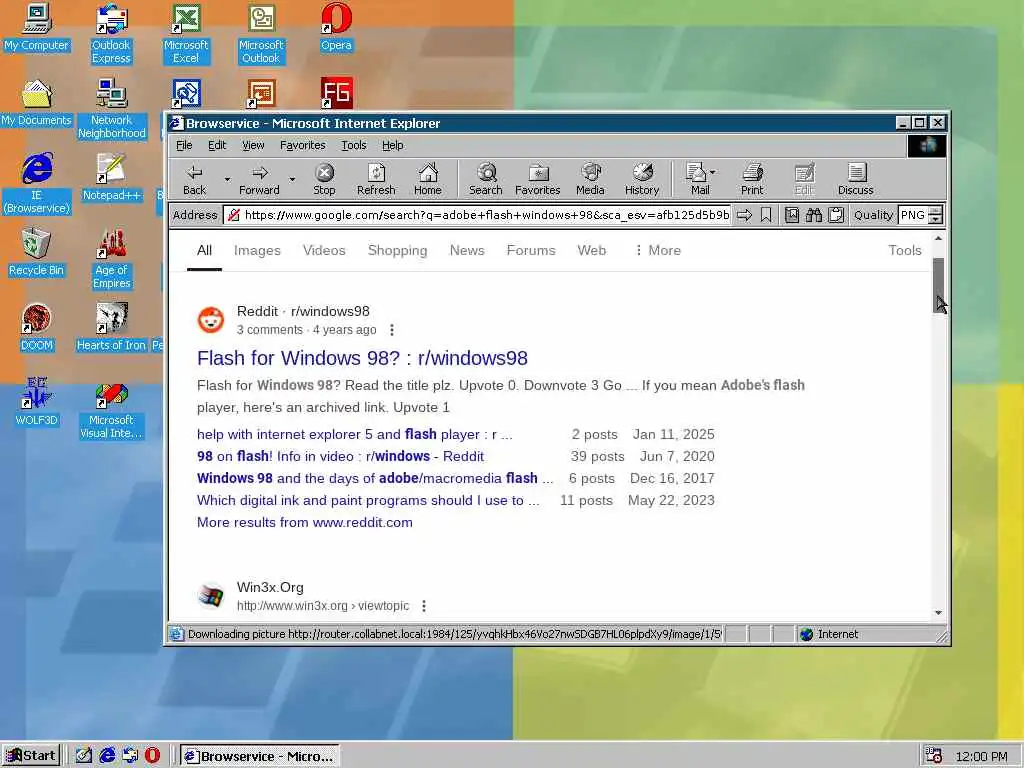This screenshot has height=768, width=1024.
Task: Open 'help with internet explorer 5' link
Action: point(355,434)
